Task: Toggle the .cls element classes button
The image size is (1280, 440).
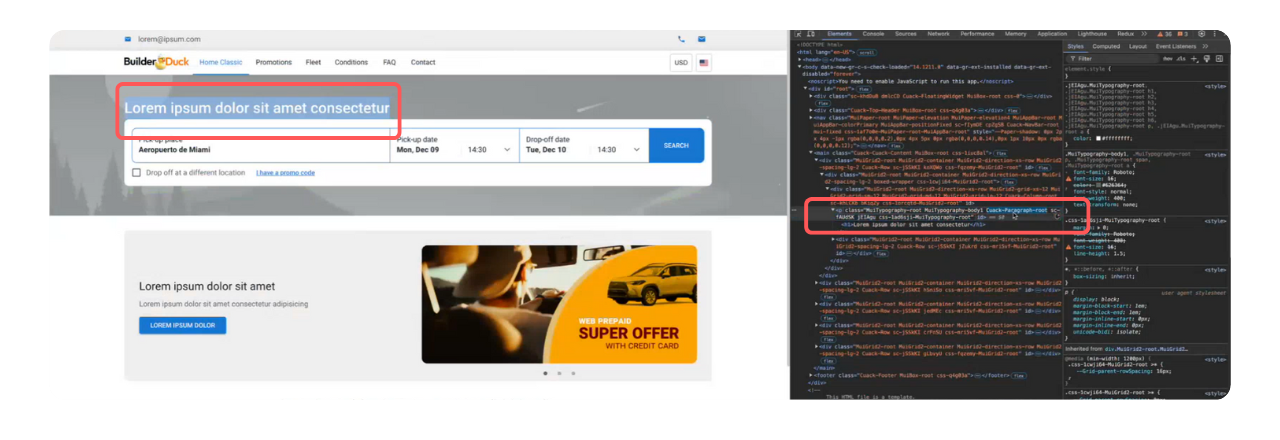Action: tap(1181, 59)
